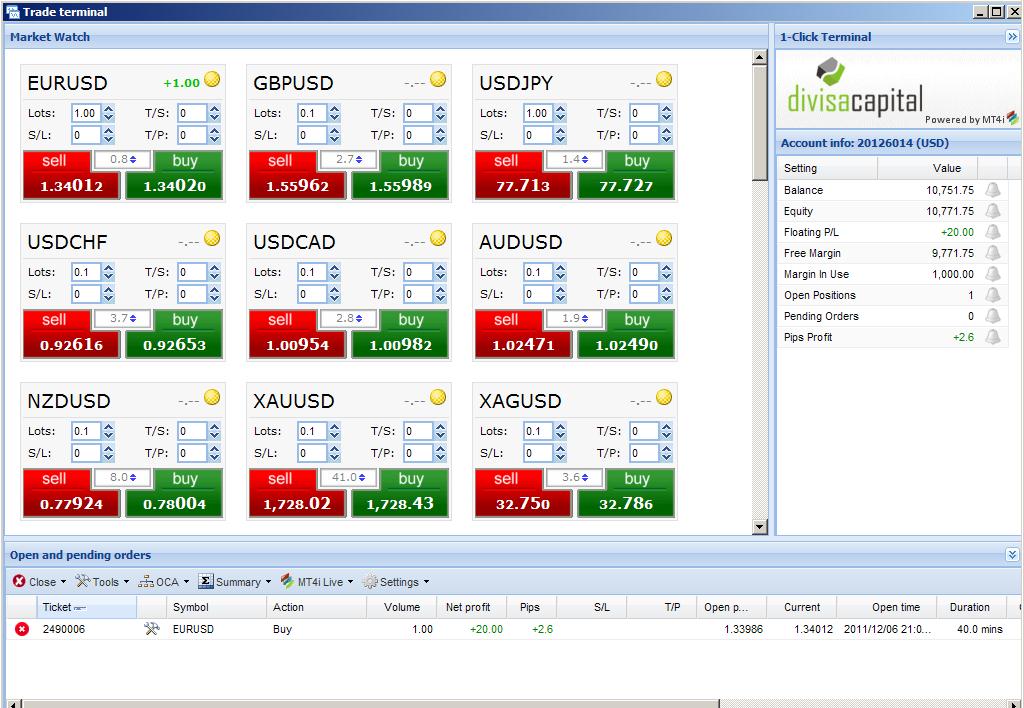The height and width of the screenshot is (708, 1024).
Task: Click the alarm bell icon beside Open Positions
Action: point(993,295)
